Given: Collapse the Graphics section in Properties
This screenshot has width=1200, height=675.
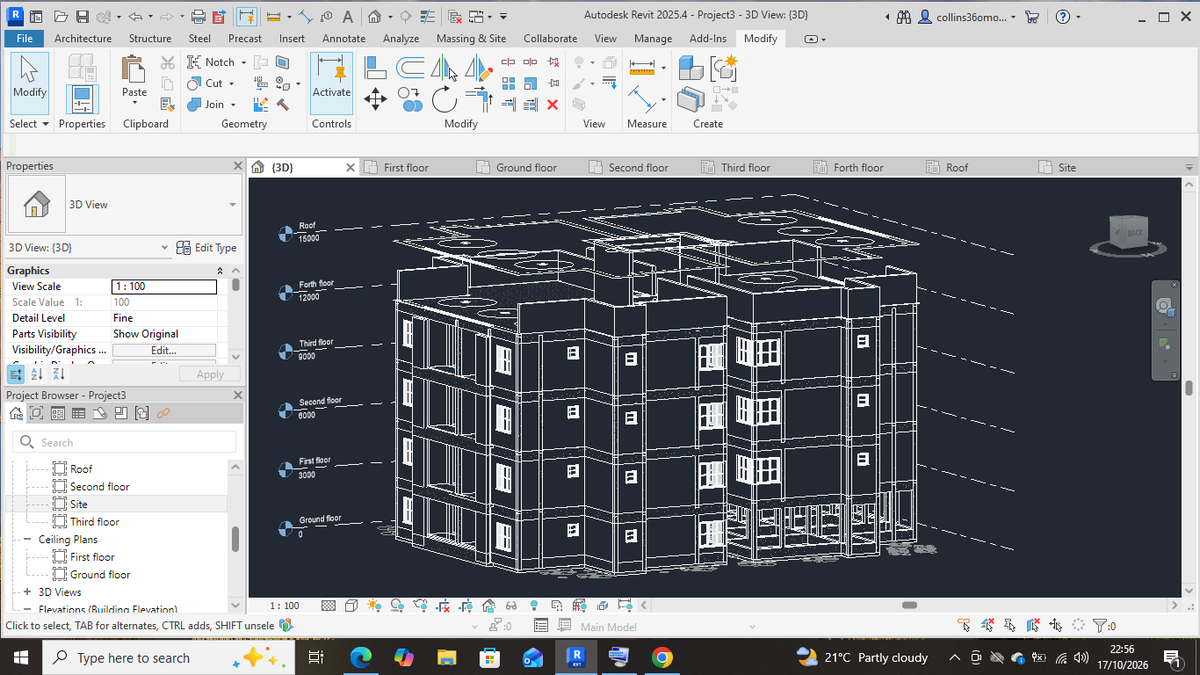Looking at the screenshot, I should pos(220,270).
